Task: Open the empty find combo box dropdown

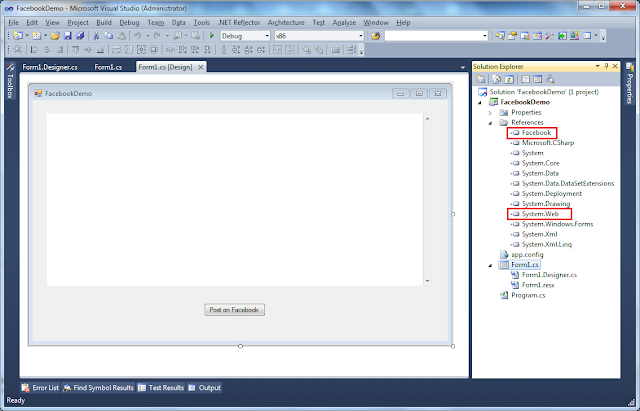Action: coord(484,36)
